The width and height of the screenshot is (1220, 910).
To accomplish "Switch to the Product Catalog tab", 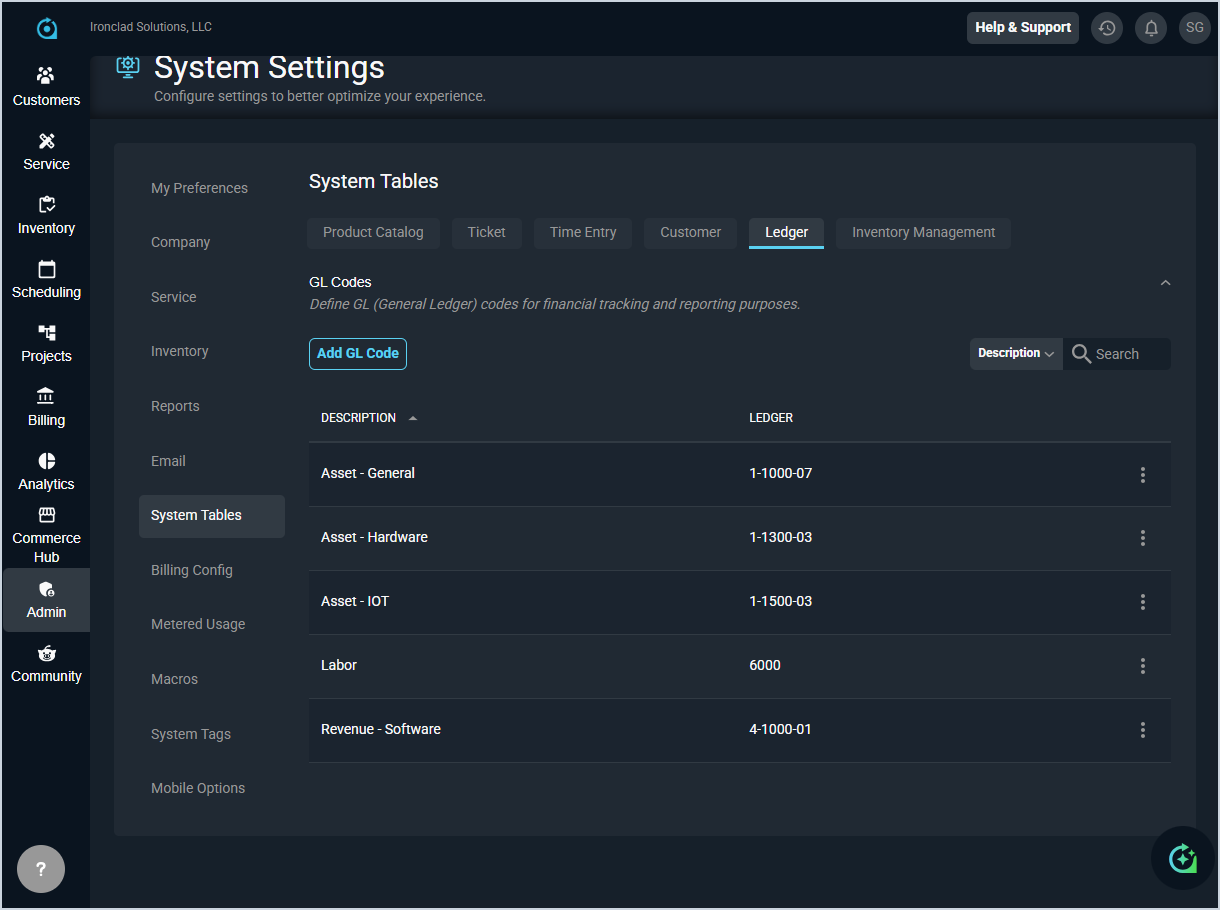I will point(373,233).
